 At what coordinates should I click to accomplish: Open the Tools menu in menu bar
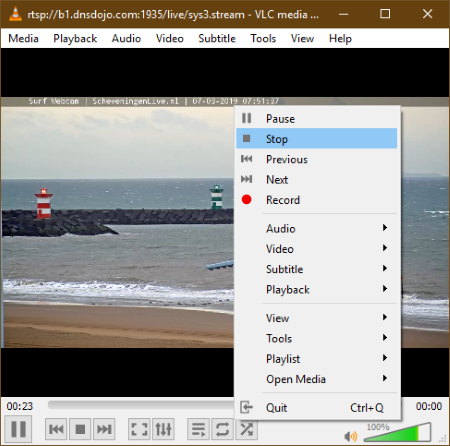(263, 38)
